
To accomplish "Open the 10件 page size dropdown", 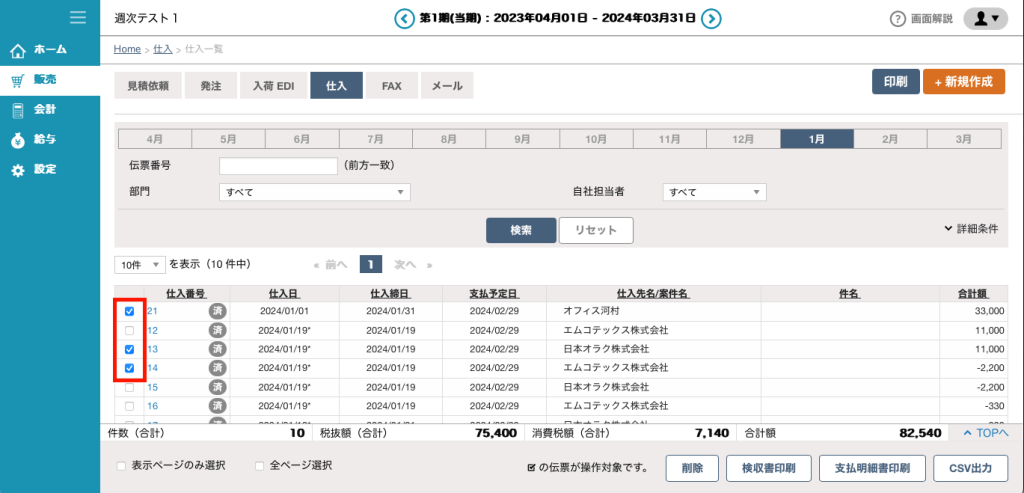I will point(140,264).
